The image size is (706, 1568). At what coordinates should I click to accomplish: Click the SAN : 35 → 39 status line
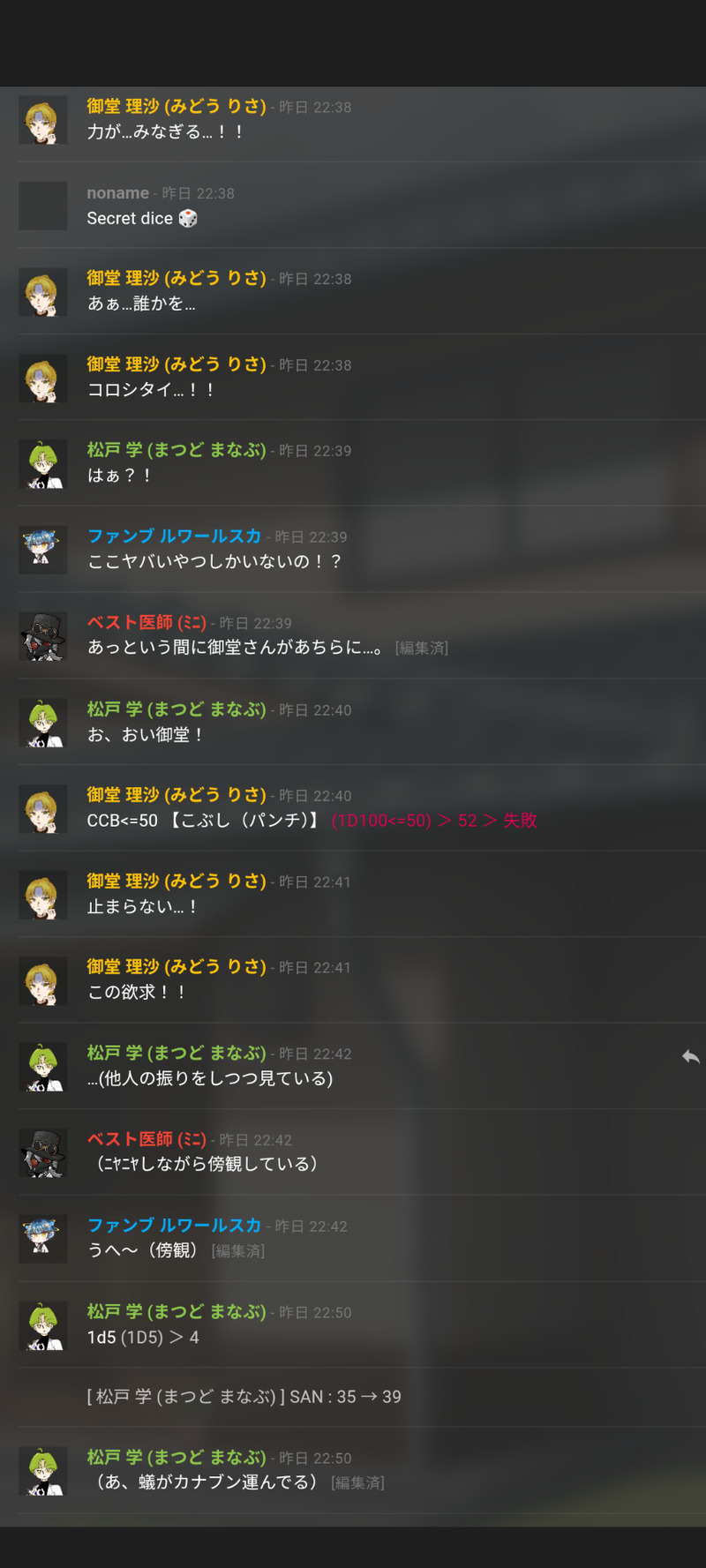[x=244, y=1397]
